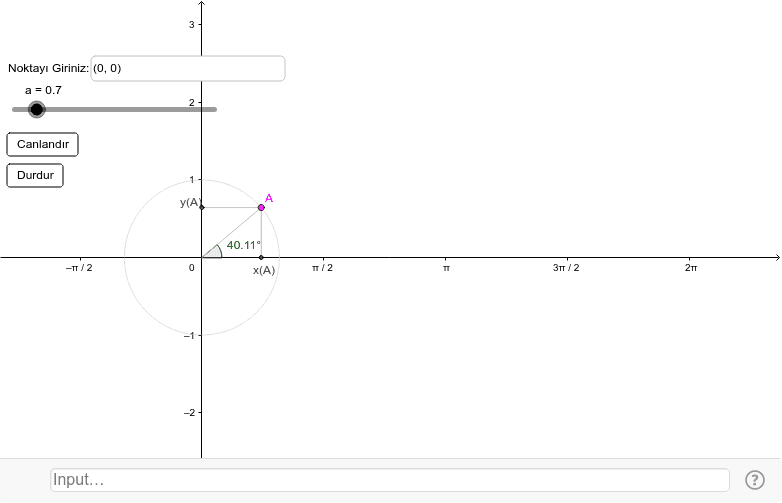
Task: Click the 2π axis label
Action: click(691, 268)
